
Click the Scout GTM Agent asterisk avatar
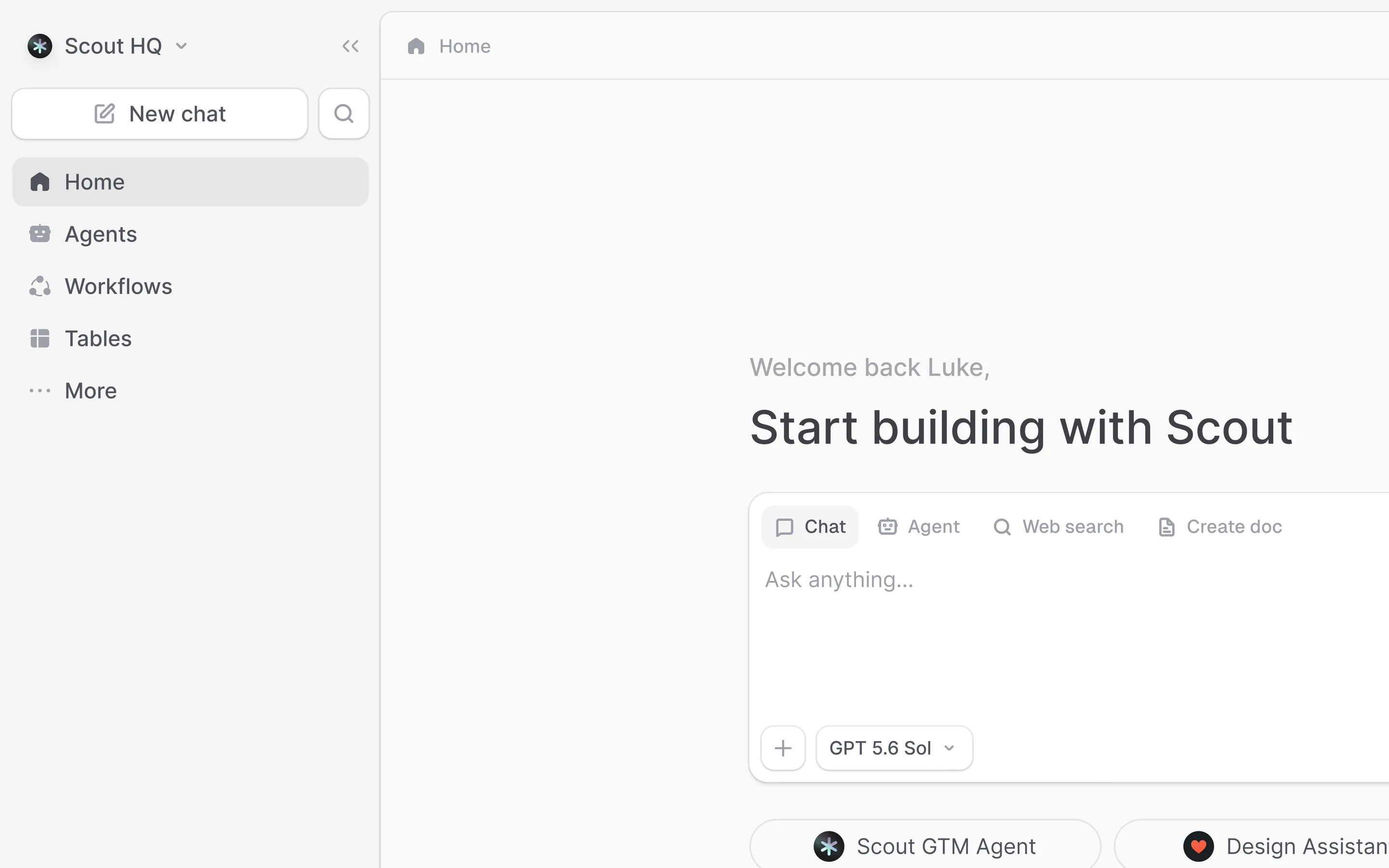(x=829, y=846)
